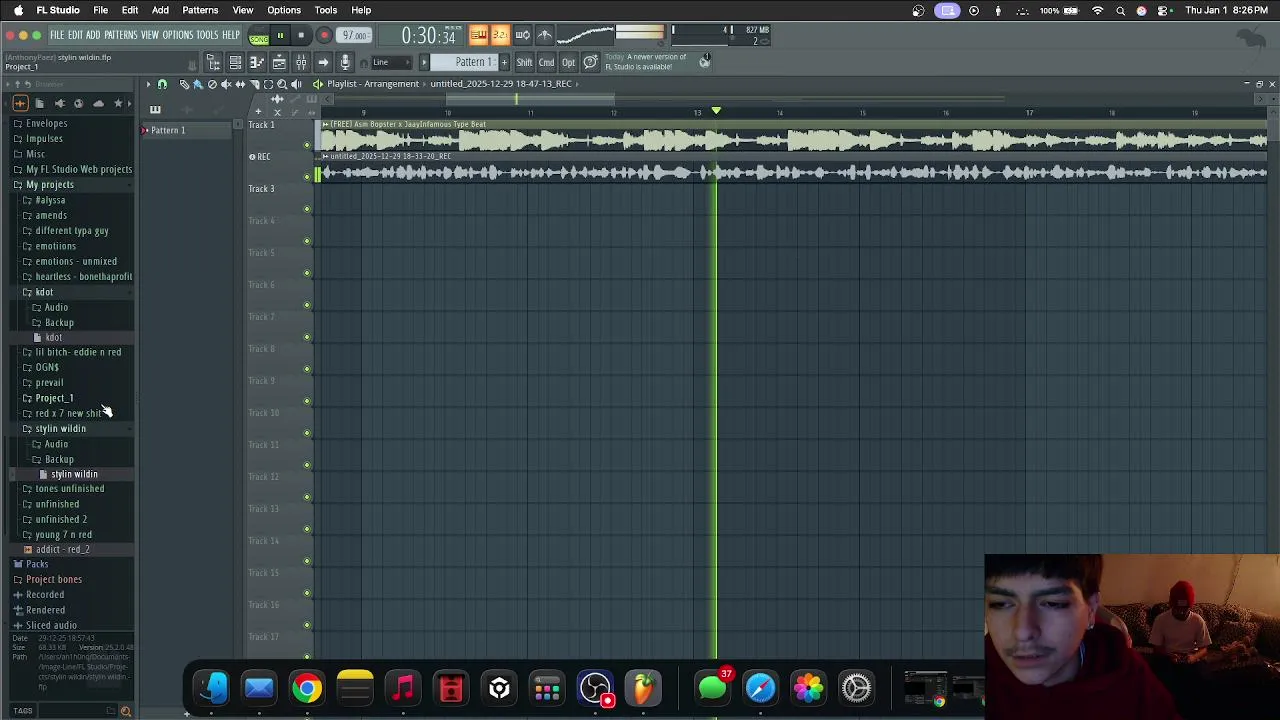Toggle Song/Pattern mode button
The width and height of the screenshot is (1280, 720).
(x=258, y=37)
